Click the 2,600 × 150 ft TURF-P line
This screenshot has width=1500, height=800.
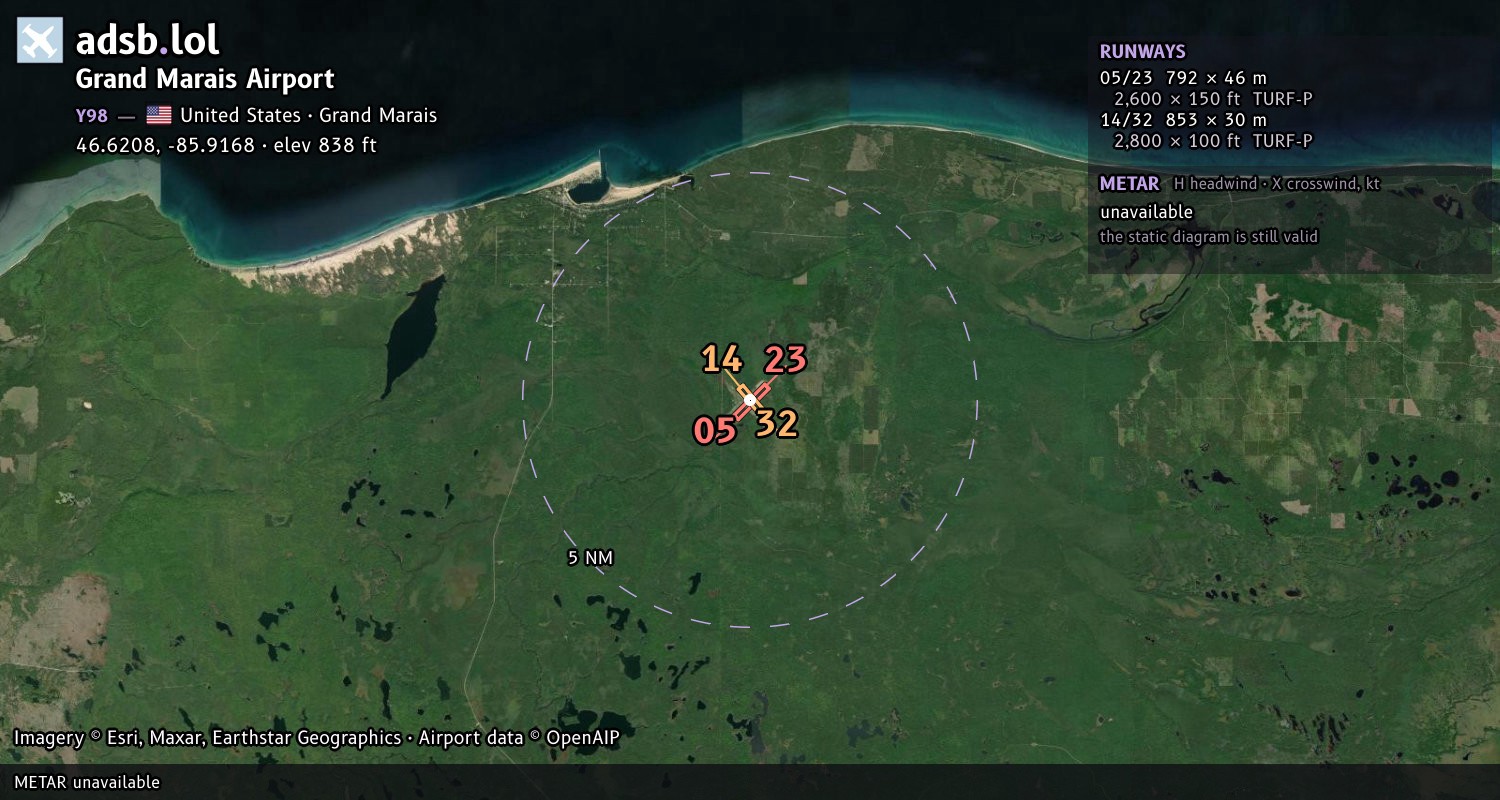pyautogui.click(x=1213, y=98)
